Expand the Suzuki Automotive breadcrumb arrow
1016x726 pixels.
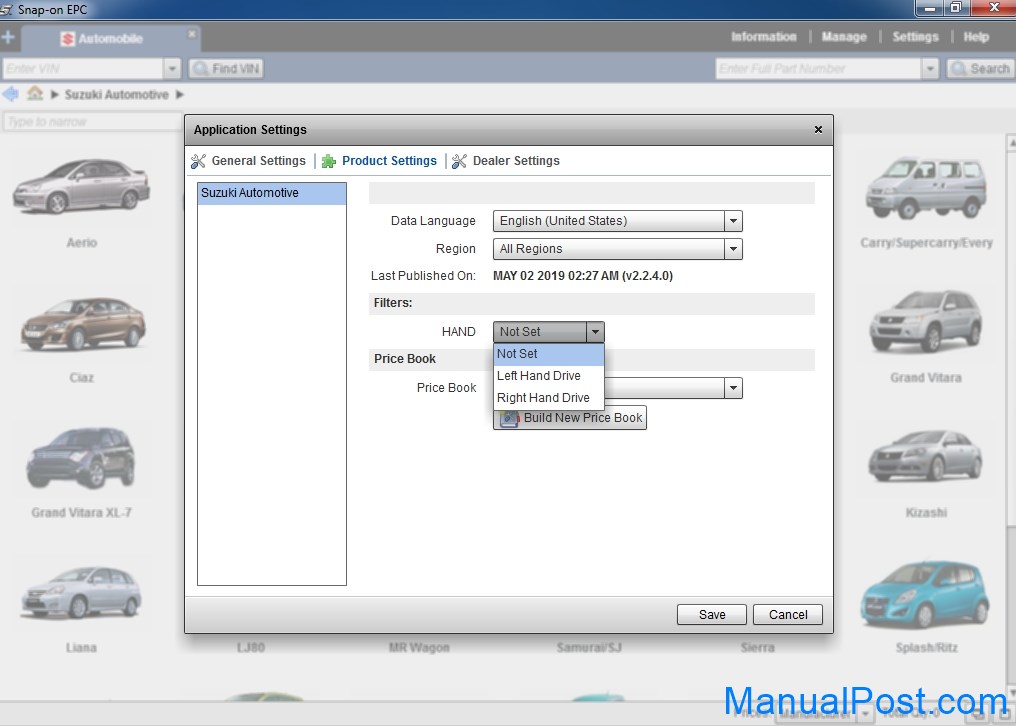point(179,95)
